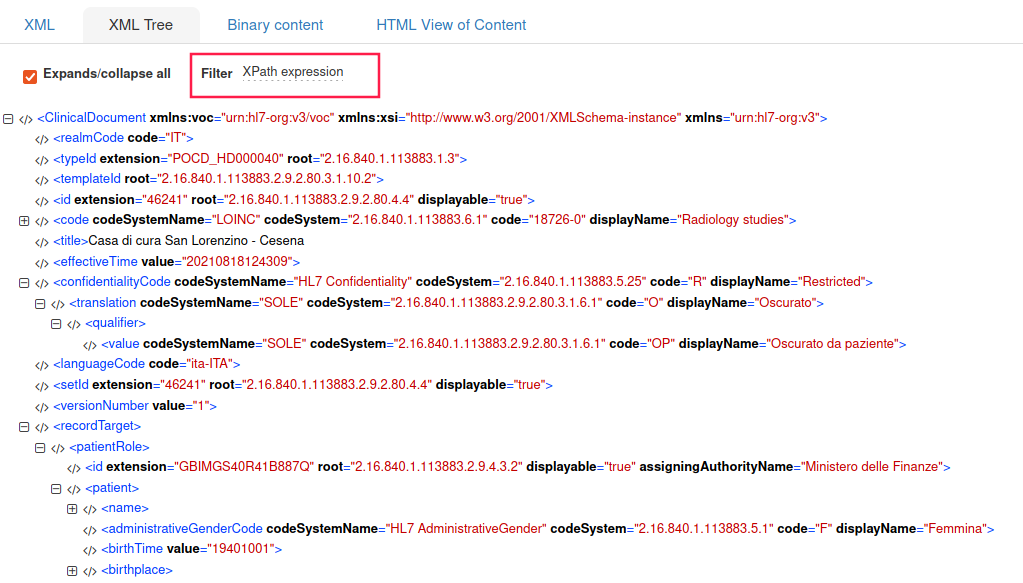This screenshot has height=583, width=1023.
Task: Collapse the recordTarget node
Action: pyautogui.click(x=25, y=427)
